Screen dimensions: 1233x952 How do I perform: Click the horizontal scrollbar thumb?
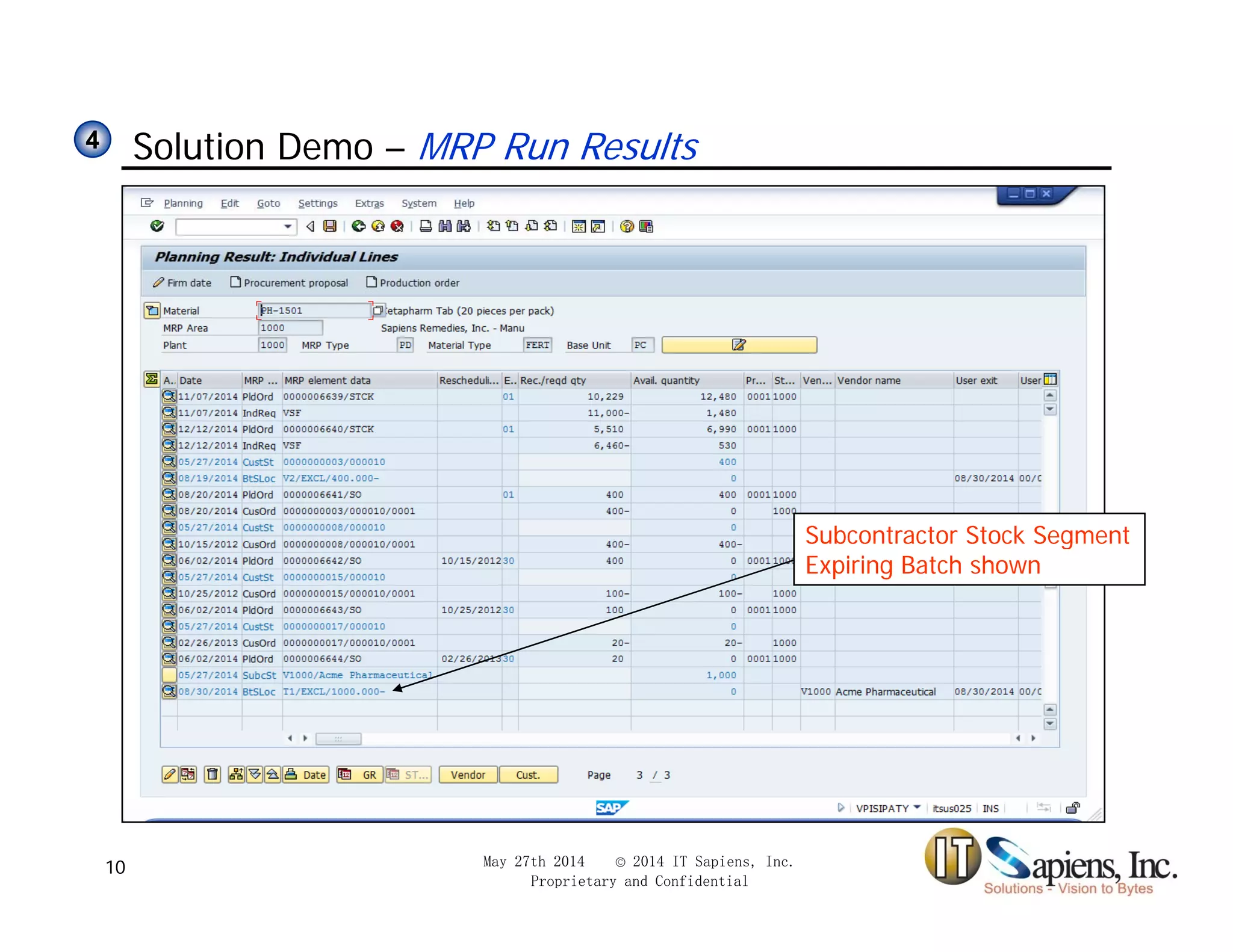point(338,738)
